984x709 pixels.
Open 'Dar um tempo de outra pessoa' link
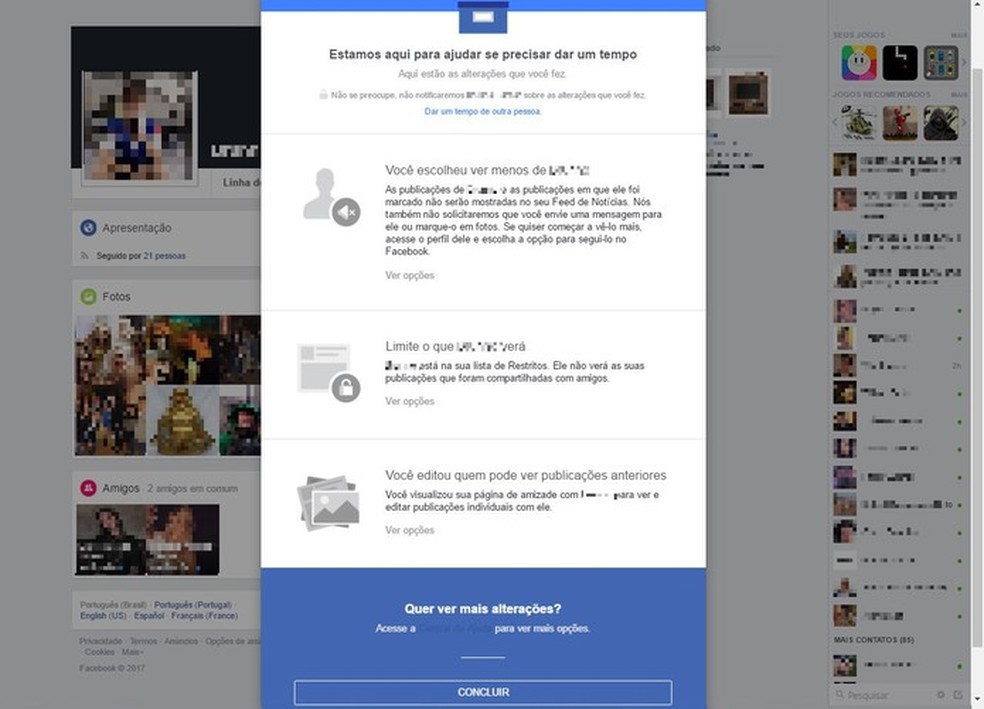(483, 111)
